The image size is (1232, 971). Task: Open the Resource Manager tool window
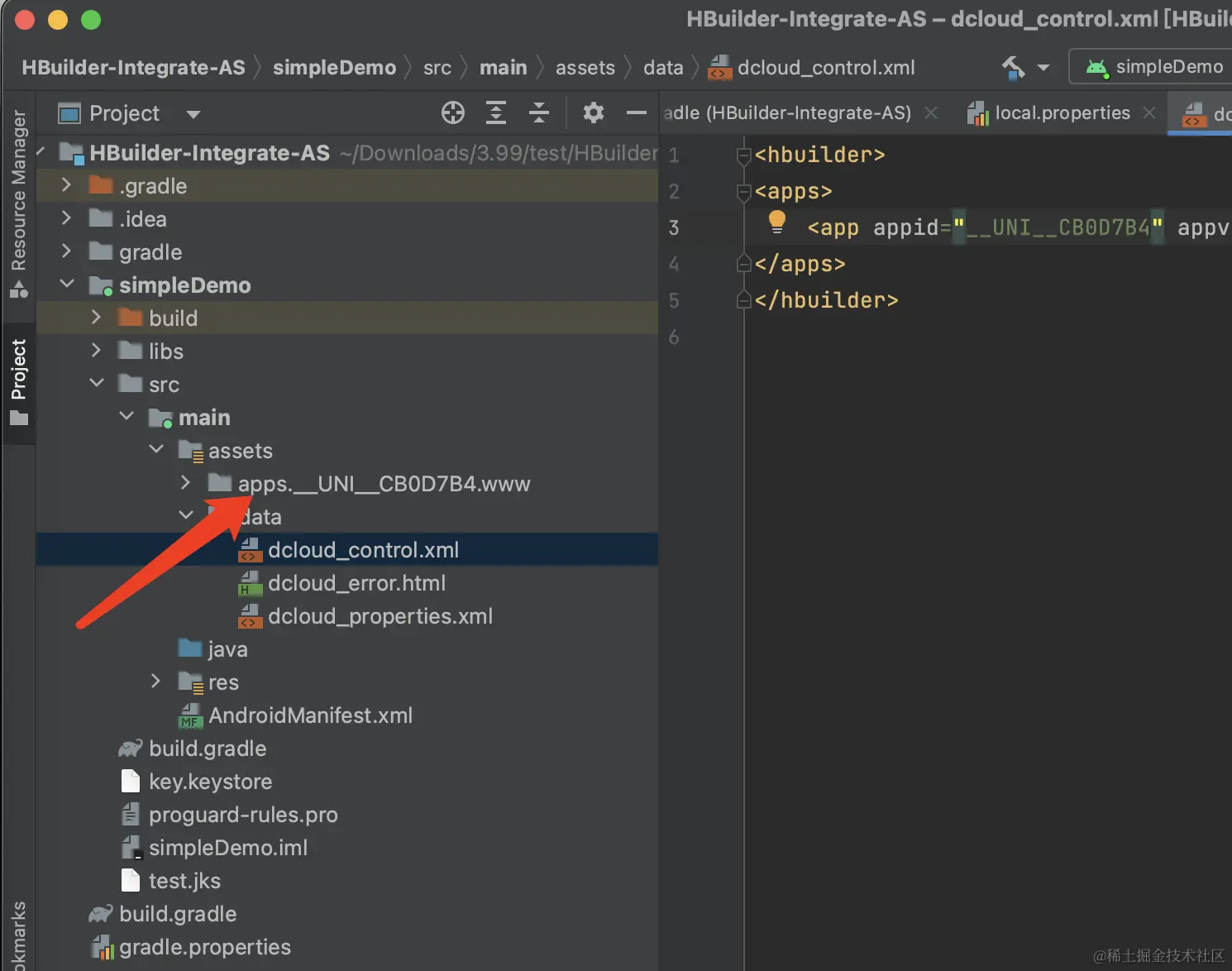pyautogui.click(x=18, y=203)
